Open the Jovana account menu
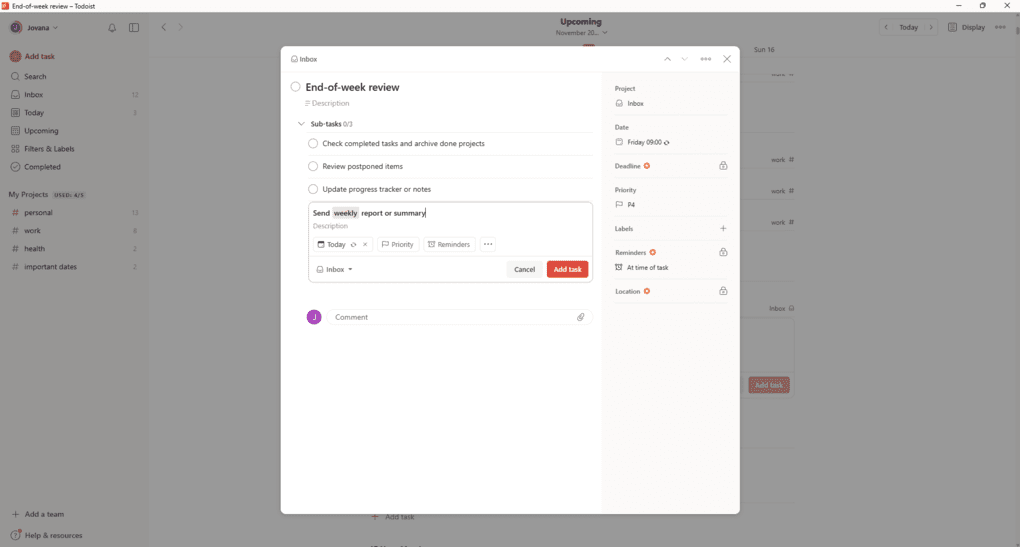The height and width of the screenshot is (547, 1020). (34, 28)
